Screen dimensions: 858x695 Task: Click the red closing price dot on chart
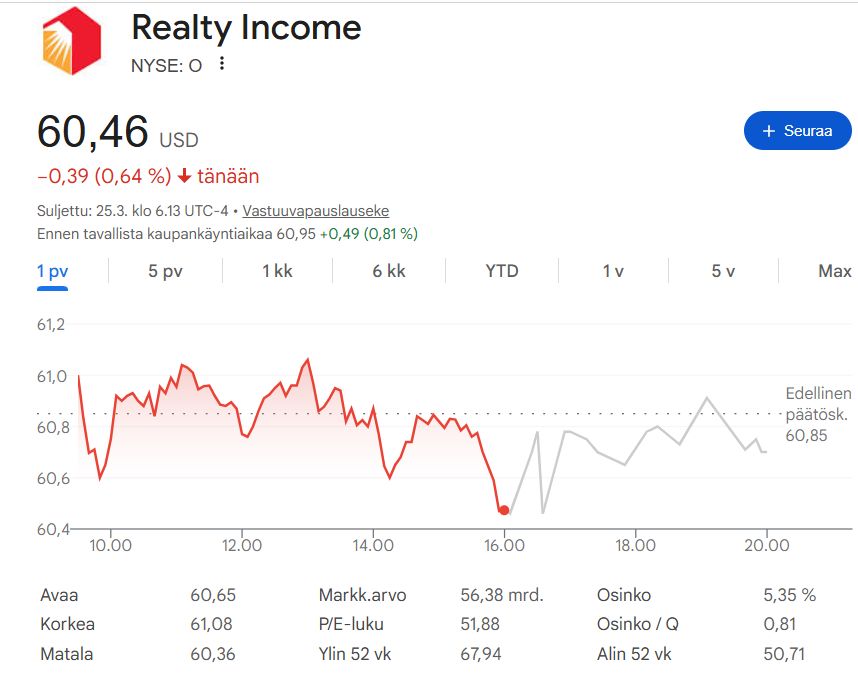[503, 510]
